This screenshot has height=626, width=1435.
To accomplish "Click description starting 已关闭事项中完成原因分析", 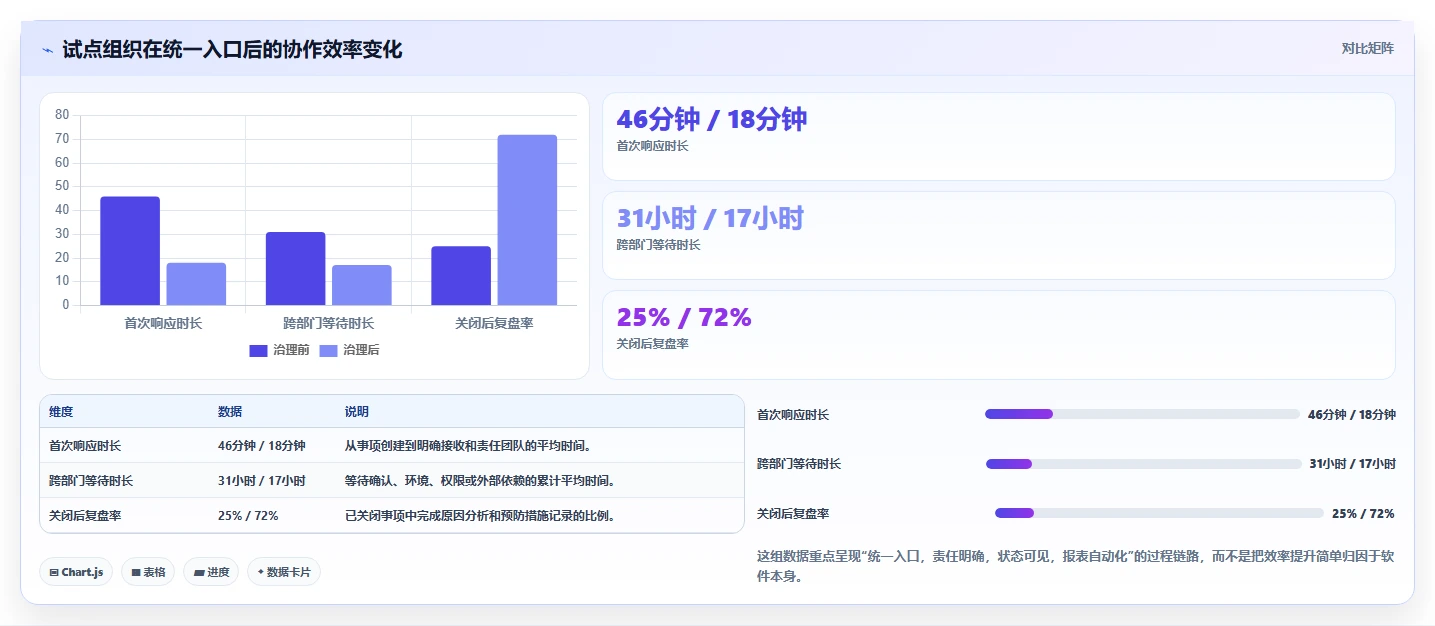I will point(480,516).
